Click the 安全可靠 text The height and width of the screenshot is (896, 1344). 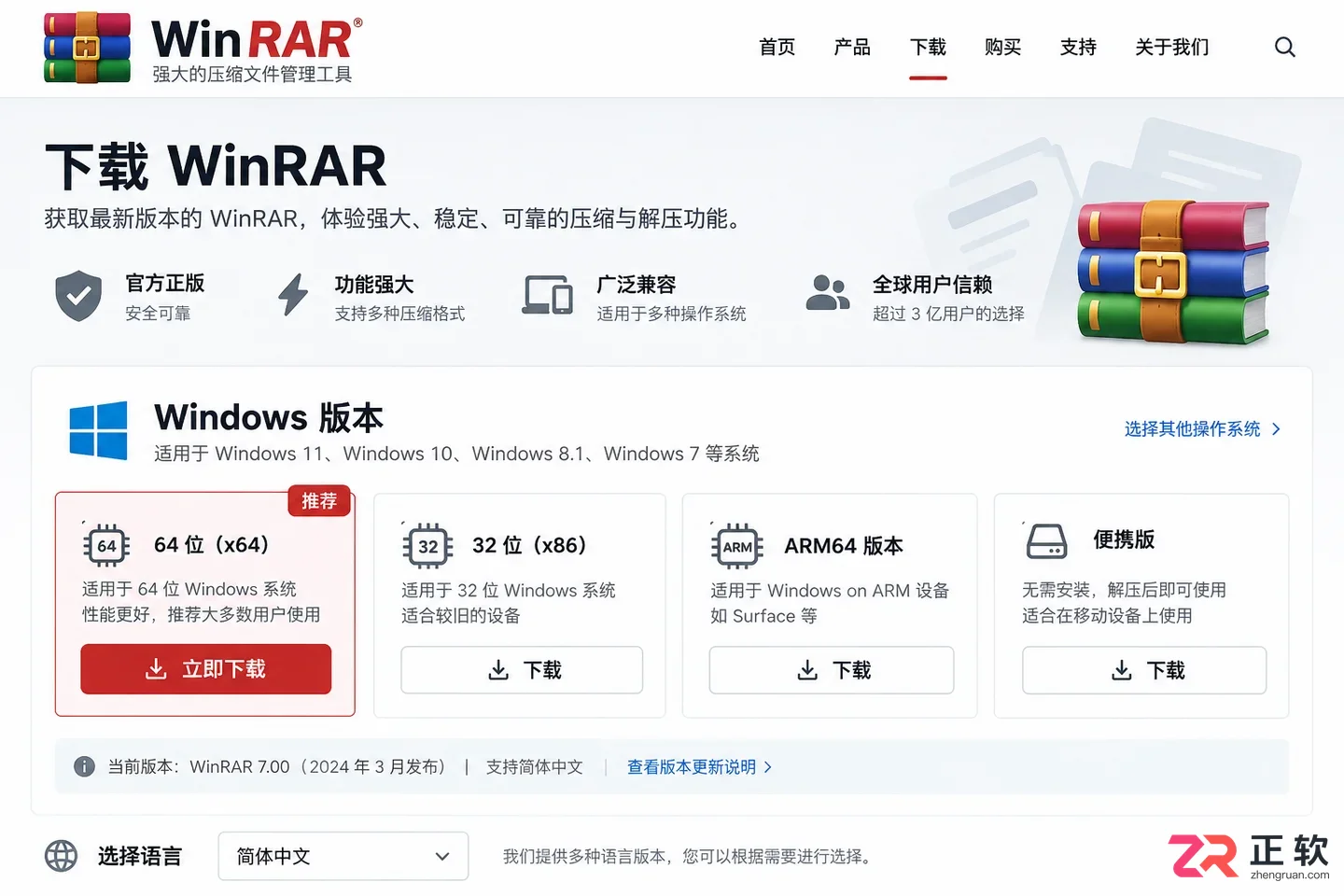click(159, 314)
